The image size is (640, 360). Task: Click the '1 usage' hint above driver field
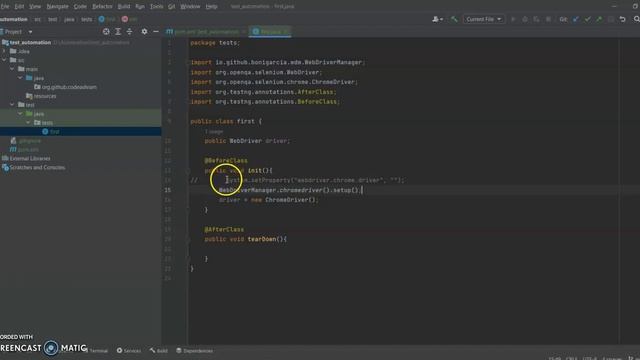tap(214, 132)
